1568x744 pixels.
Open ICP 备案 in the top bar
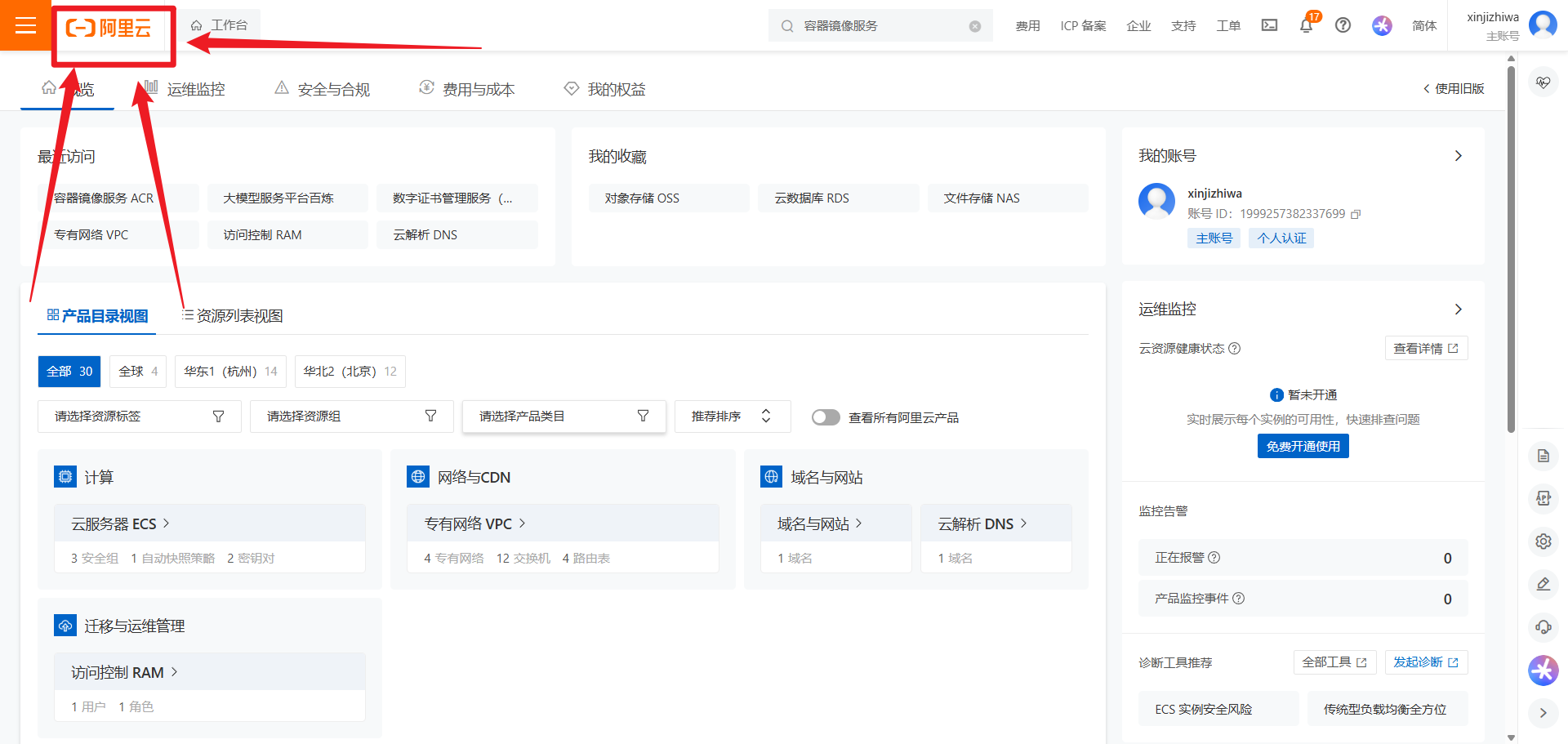coord(1083,26)
